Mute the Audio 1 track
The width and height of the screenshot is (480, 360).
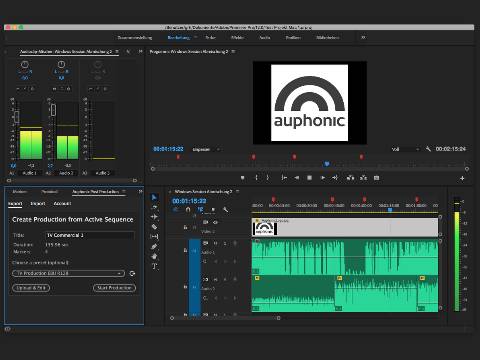[215, 243]
